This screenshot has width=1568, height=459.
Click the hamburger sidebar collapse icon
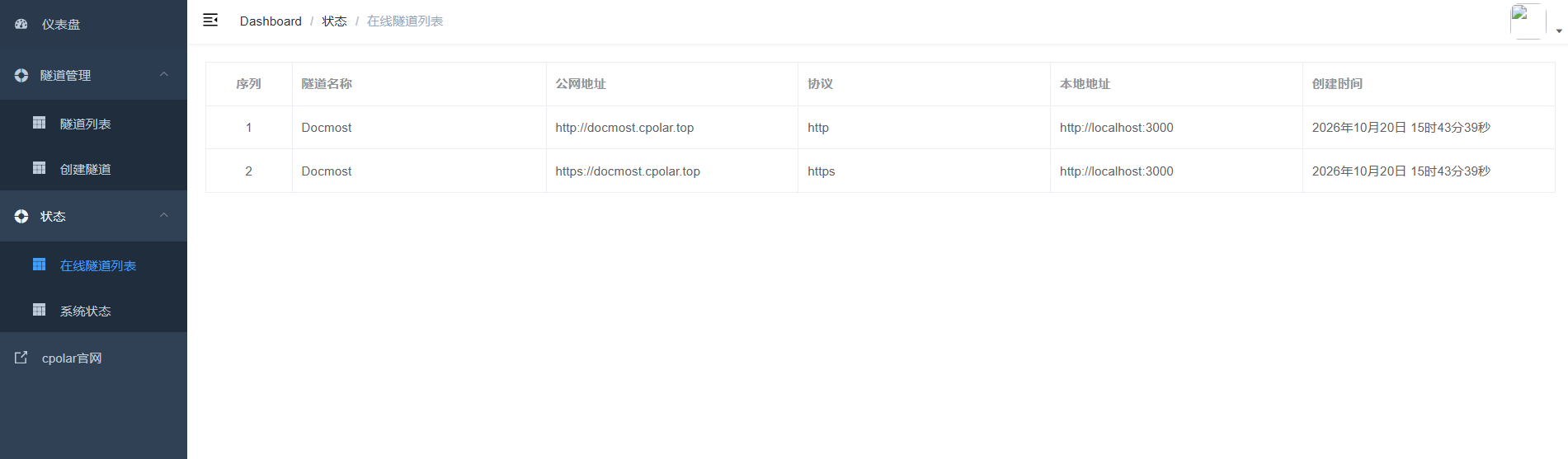(x=210, y=20)
